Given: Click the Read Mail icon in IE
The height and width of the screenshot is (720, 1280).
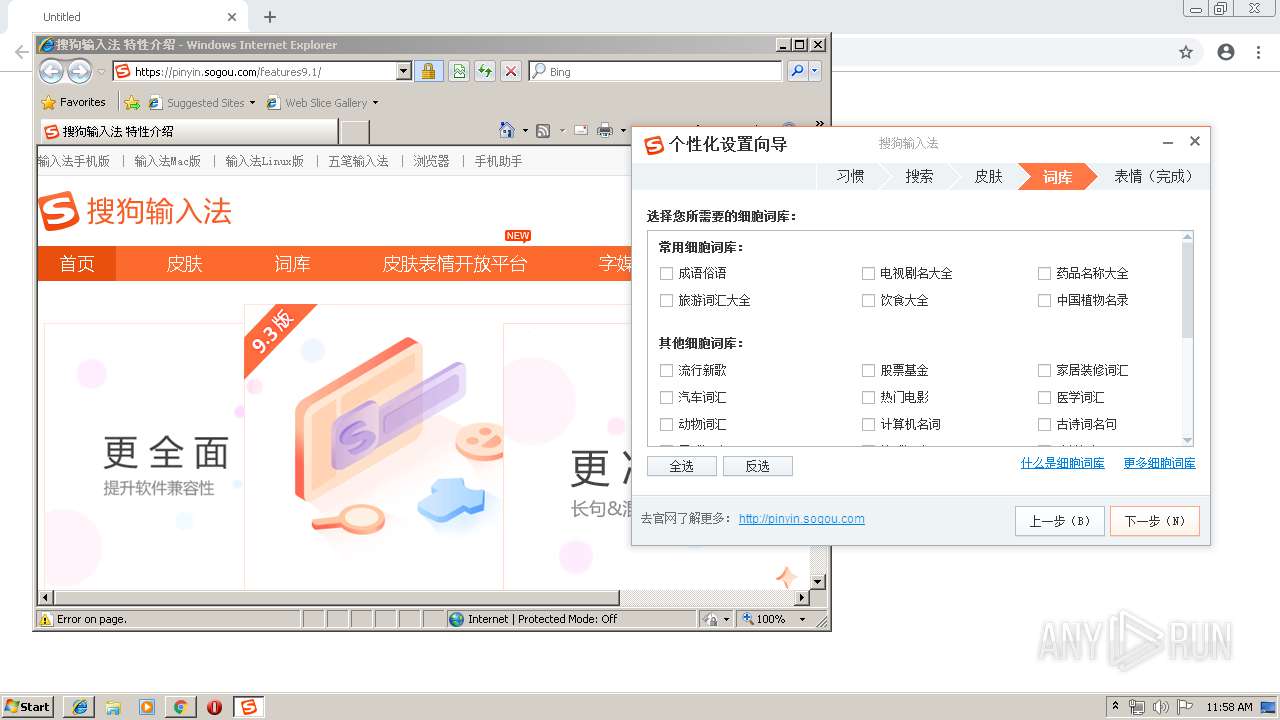Looking at the screenshot, I should [x=580, y=131].
